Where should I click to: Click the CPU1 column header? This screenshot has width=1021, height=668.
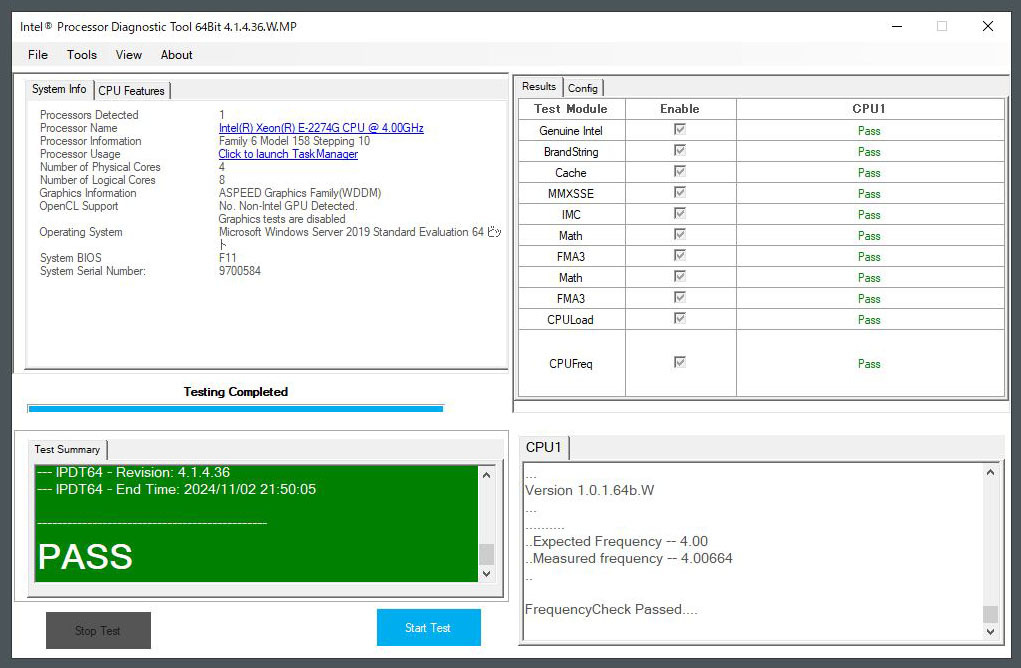[870, 109]
